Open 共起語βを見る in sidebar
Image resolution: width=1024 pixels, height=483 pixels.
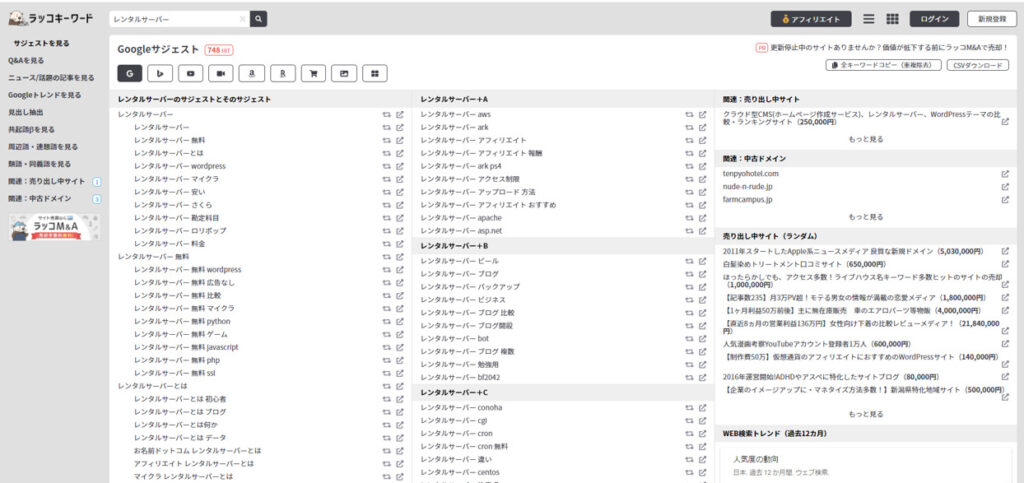pos(31,129)
